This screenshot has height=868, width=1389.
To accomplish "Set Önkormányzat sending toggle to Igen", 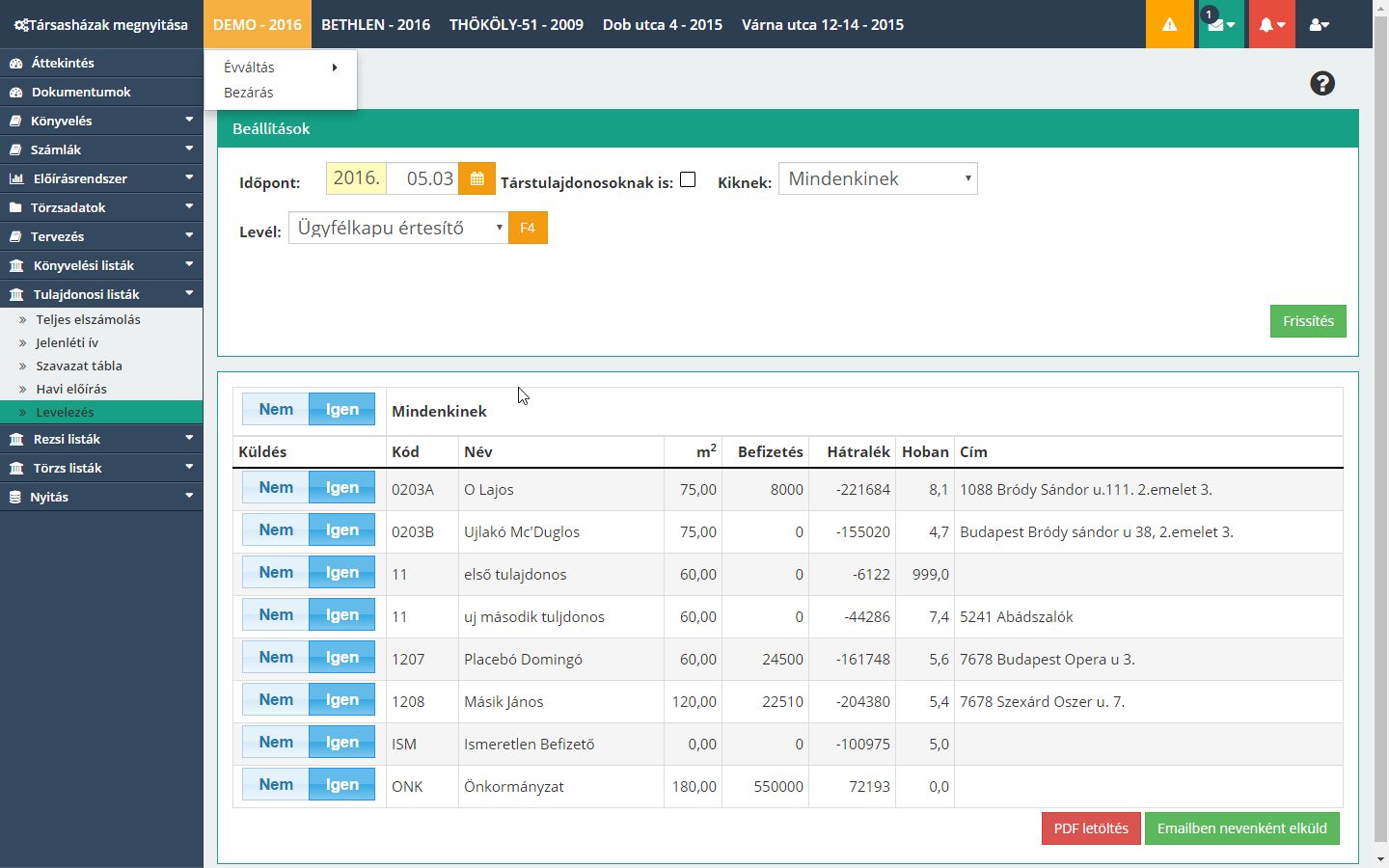I will coord(341,785).
